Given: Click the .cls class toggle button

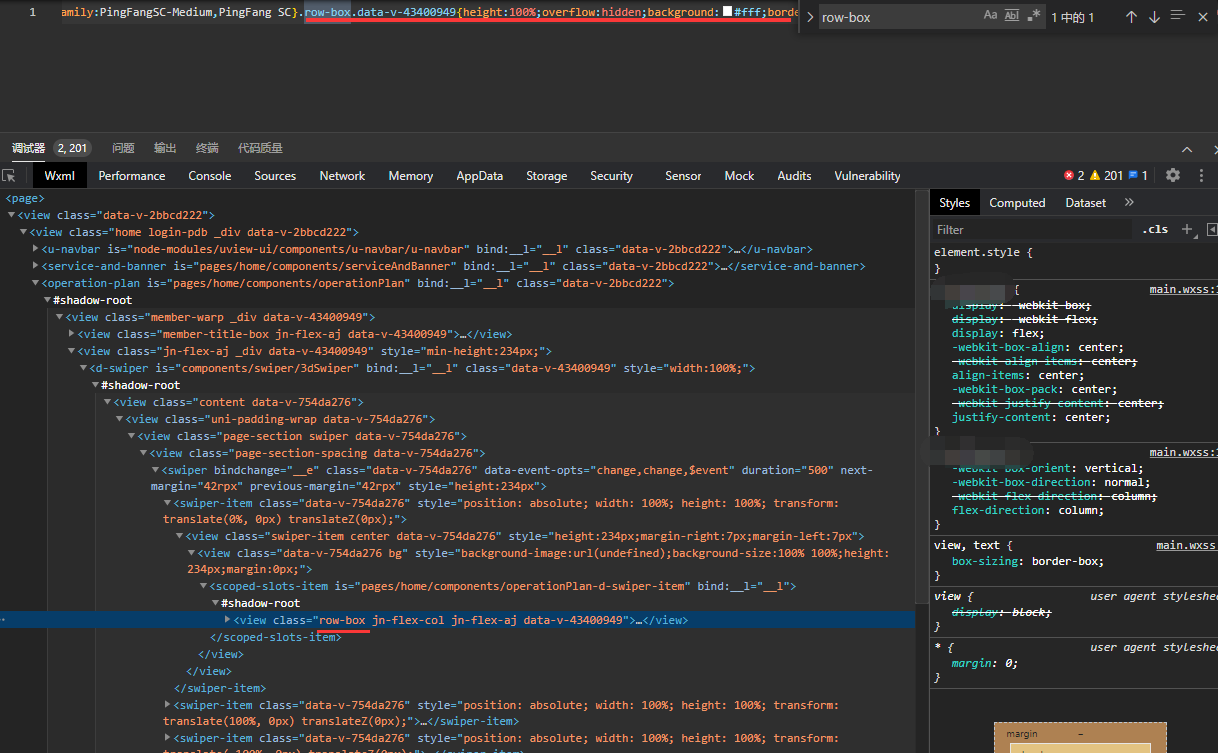Looking at the screenshot, I should 1155,229.
